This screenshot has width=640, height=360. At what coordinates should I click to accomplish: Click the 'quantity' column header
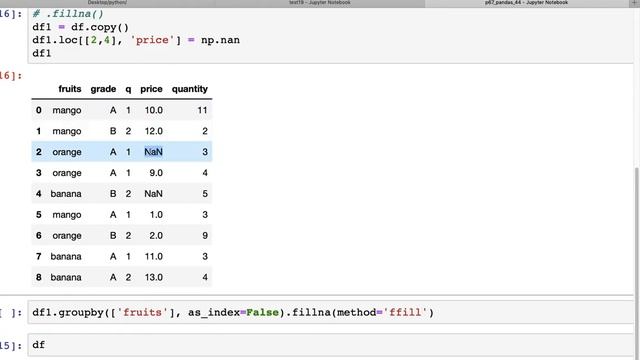tap(190, 89)
